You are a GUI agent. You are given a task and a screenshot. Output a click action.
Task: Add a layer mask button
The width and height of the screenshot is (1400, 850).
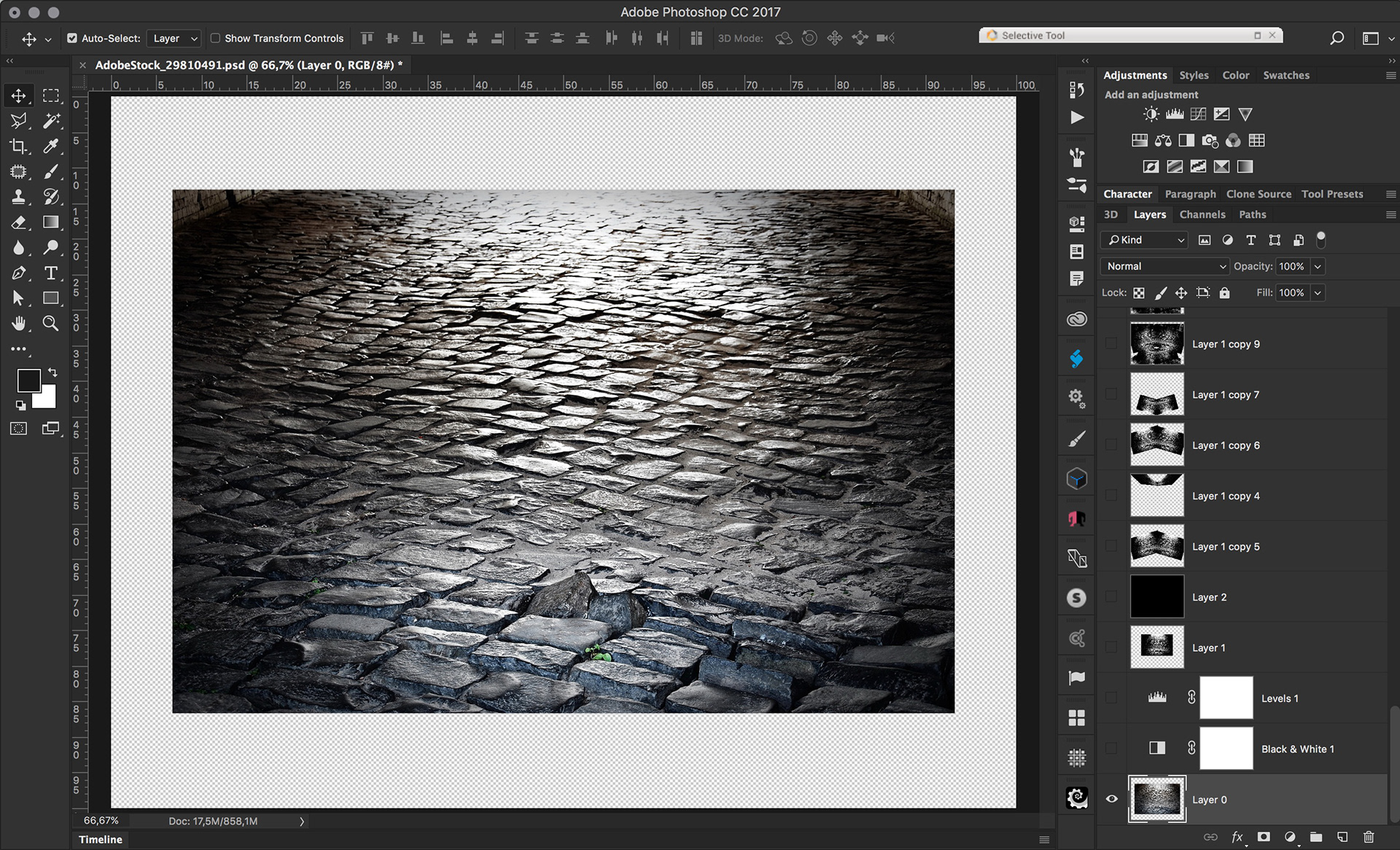[x=1263, y=838]
